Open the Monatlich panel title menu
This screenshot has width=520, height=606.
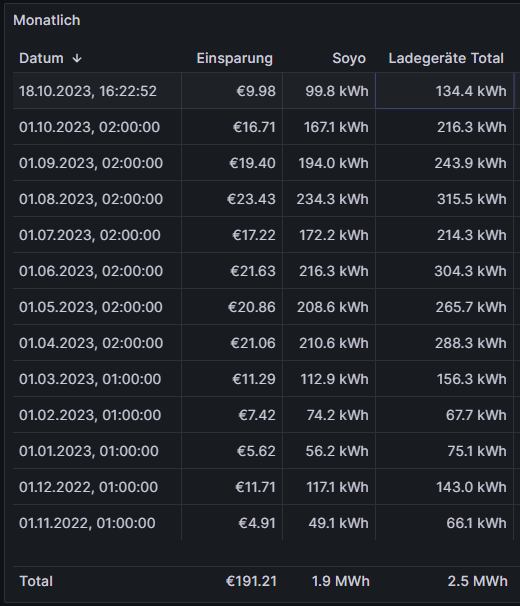click(x=47, y=20)
